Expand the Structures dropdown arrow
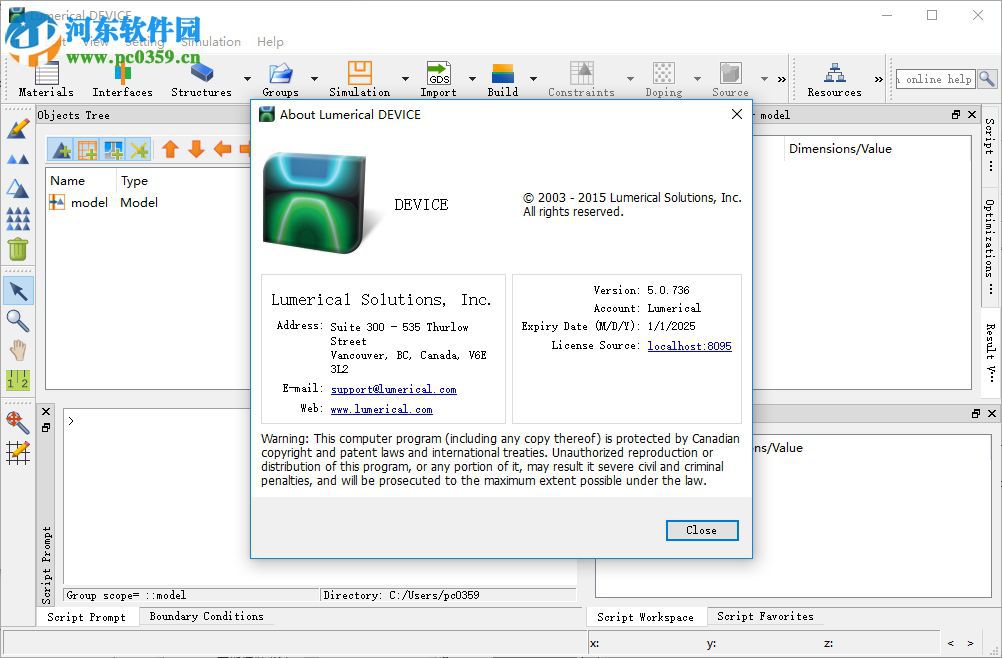This screenshot has height=658, width=1002. click(x=247, y=78)
